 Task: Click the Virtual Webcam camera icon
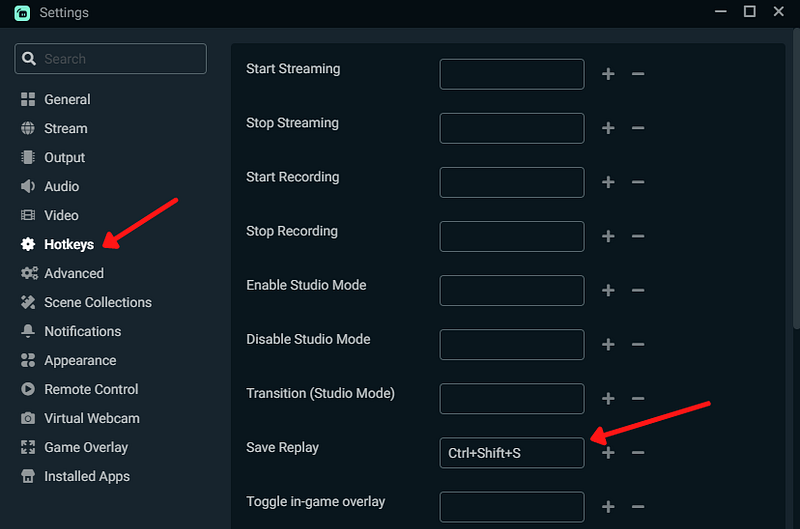pos(28,419)
